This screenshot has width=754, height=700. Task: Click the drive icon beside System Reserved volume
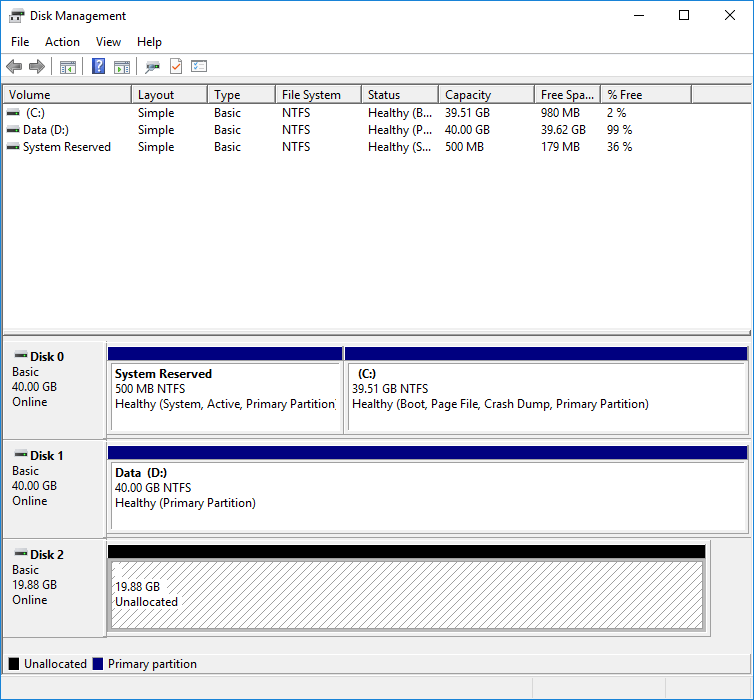click(13, 147)
